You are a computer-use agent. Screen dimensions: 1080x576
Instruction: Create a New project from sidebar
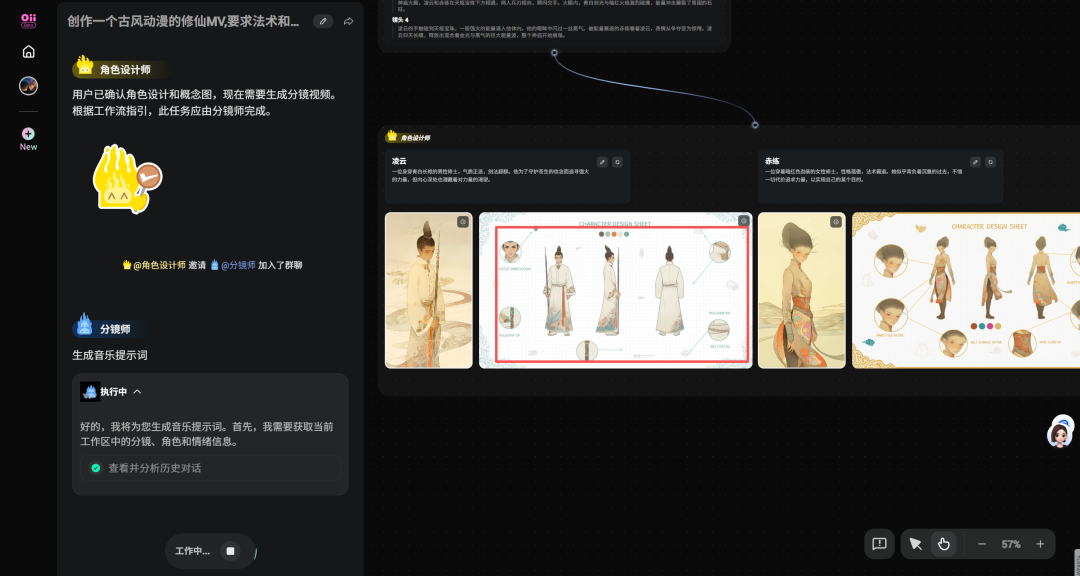click(x=28, y=138)
